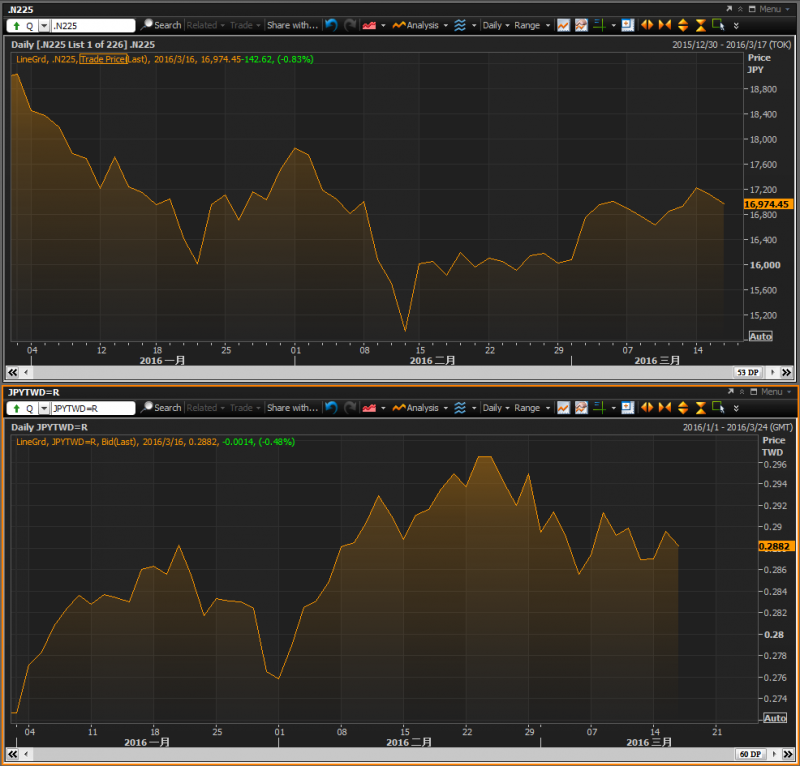Click the inward-pointing orange arrows in the JPYTWD=R toolbar
The height and width of the screenshot is (766, 800).
(664, 408)
